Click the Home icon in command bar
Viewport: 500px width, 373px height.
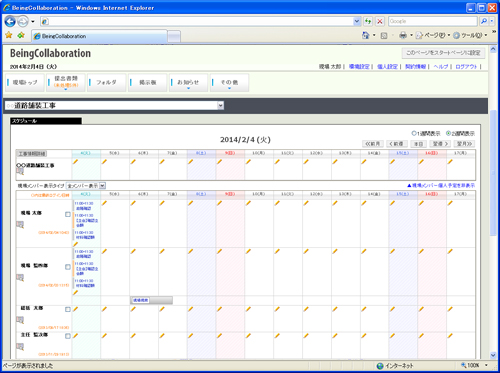click(x=366, y=35)
